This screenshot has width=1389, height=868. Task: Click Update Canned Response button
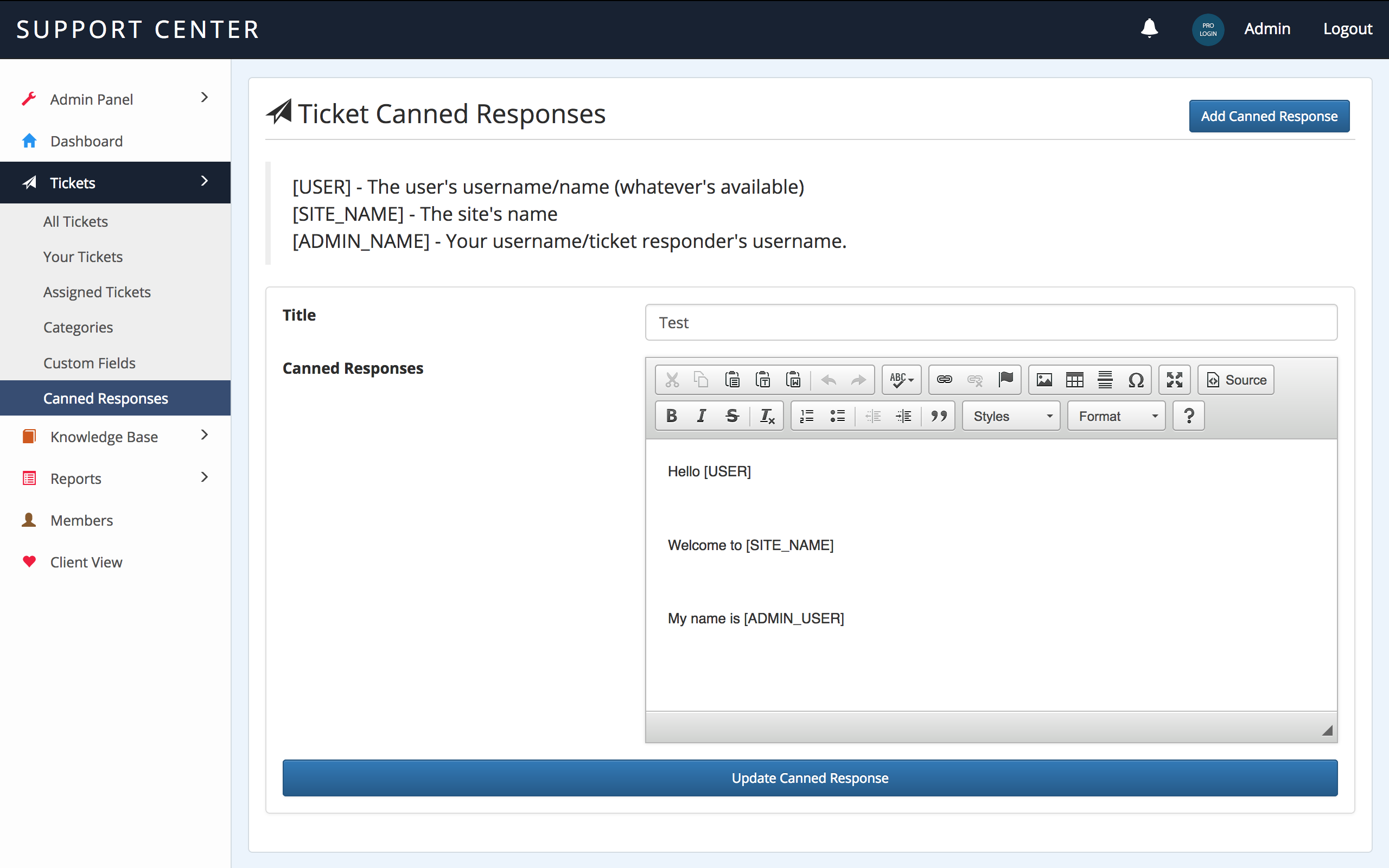810,778
